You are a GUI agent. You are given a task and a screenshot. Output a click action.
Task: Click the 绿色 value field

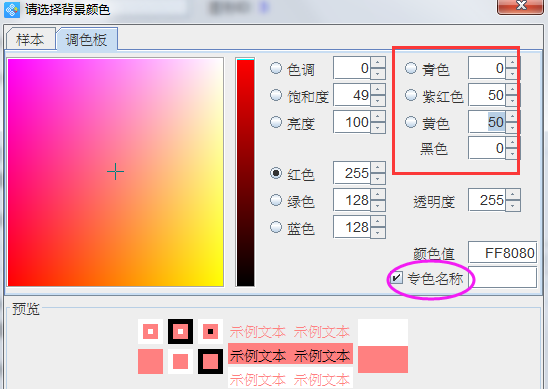[x=352, y=200]
